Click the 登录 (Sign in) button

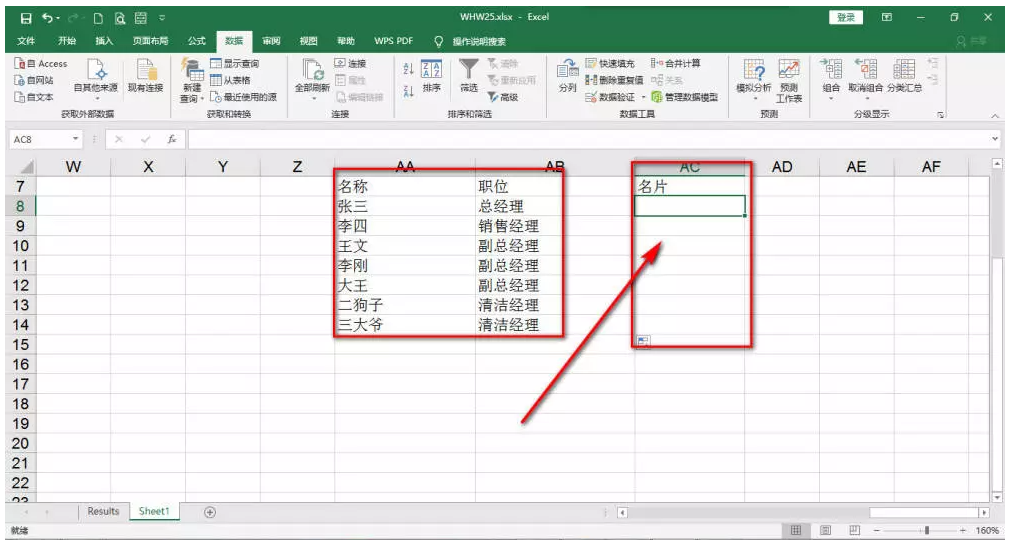click(846, 17)
